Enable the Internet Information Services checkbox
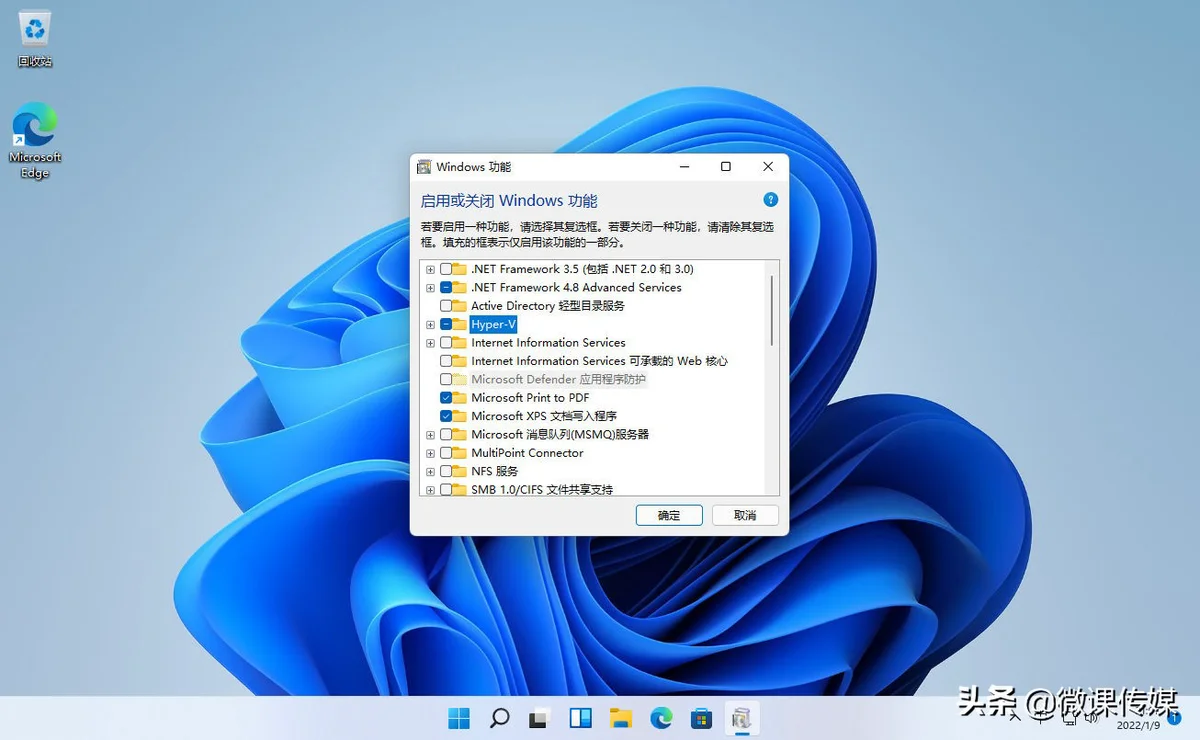The height and width of the screenshot is (740, 1200). (x=446, y=343)
